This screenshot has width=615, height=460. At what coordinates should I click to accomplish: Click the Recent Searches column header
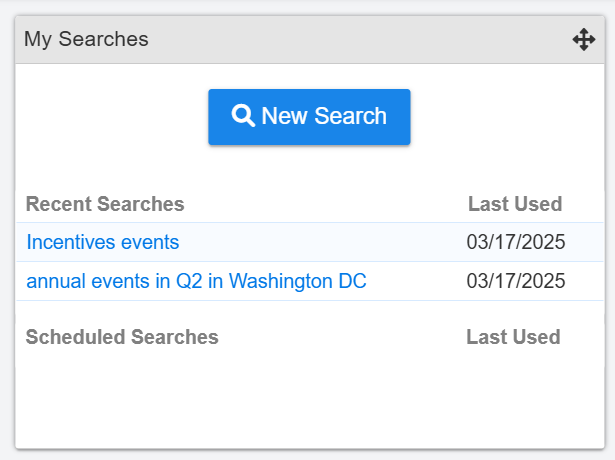tap(105, 204)
